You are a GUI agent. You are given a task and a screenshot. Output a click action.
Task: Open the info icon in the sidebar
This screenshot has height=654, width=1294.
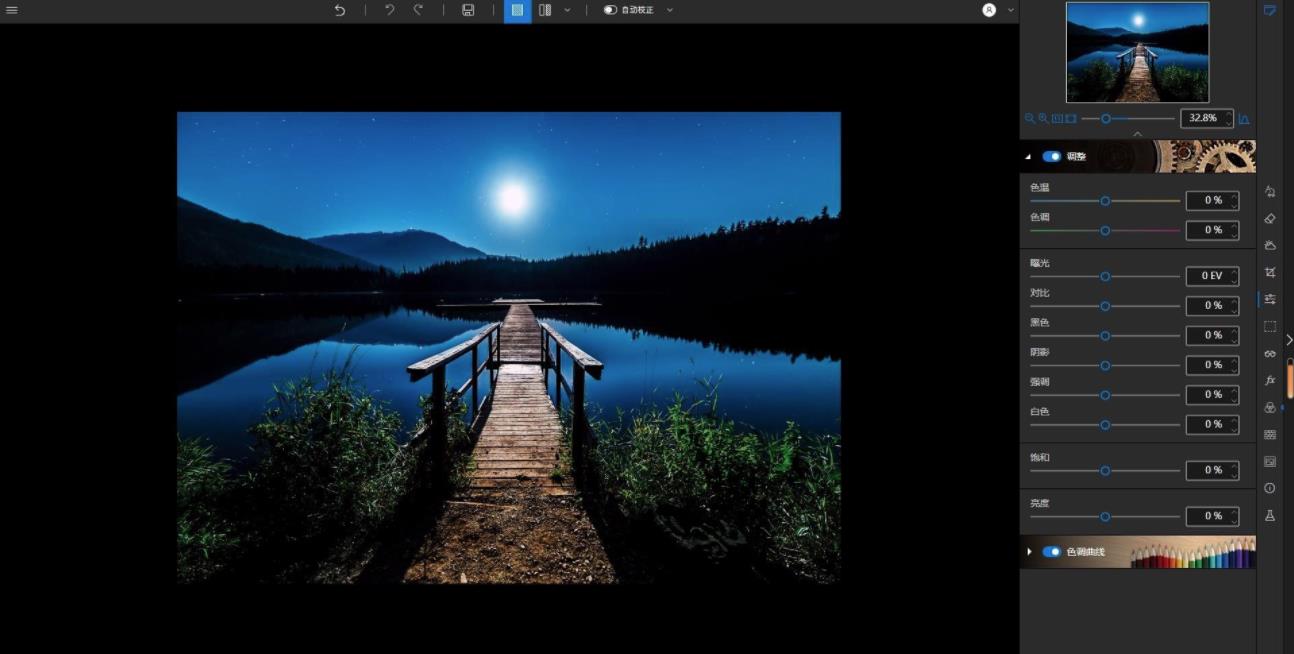(1270, 489)
